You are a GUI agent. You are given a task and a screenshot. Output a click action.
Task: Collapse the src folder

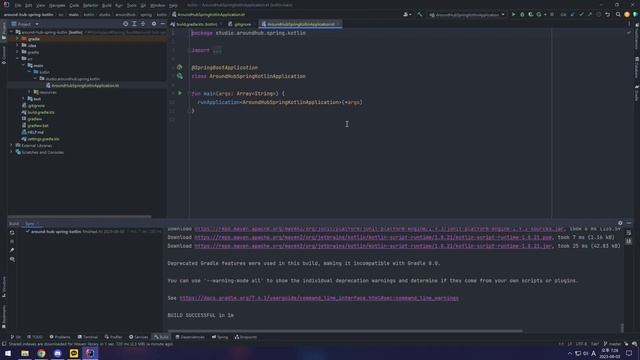(x=18, y=59)
